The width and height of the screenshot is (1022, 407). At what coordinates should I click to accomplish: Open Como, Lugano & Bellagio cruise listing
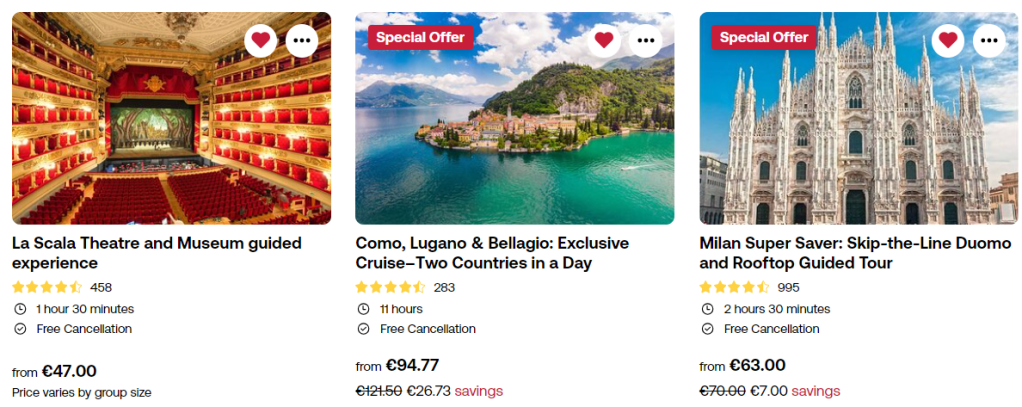(492, 253)
